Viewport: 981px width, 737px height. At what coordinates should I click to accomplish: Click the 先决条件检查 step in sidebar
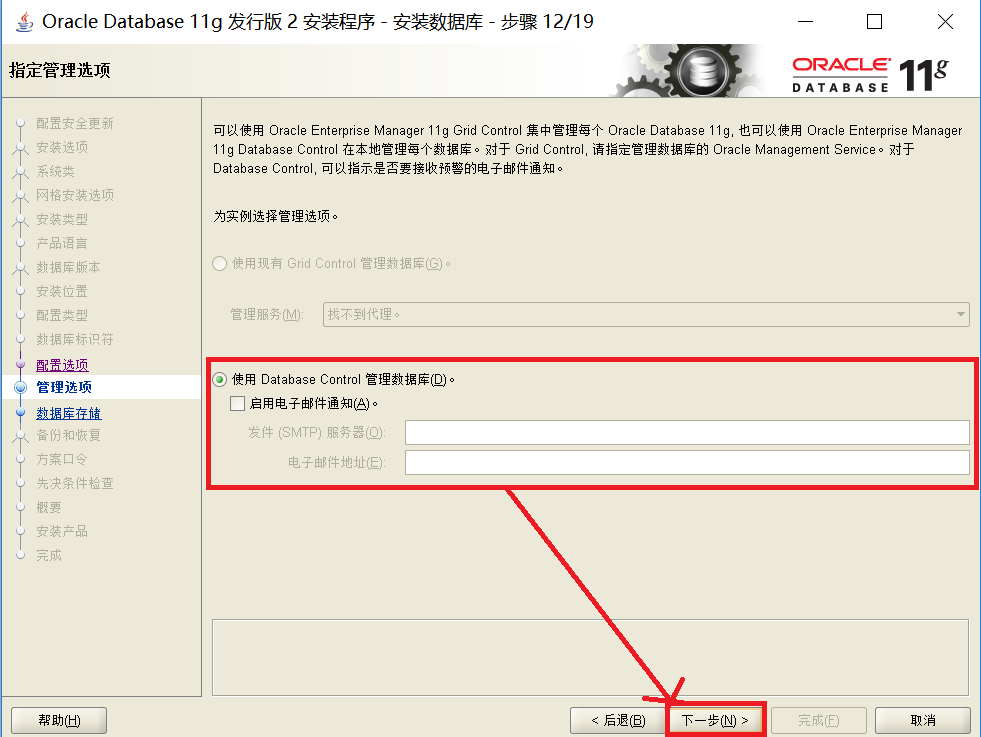[74, 483]
